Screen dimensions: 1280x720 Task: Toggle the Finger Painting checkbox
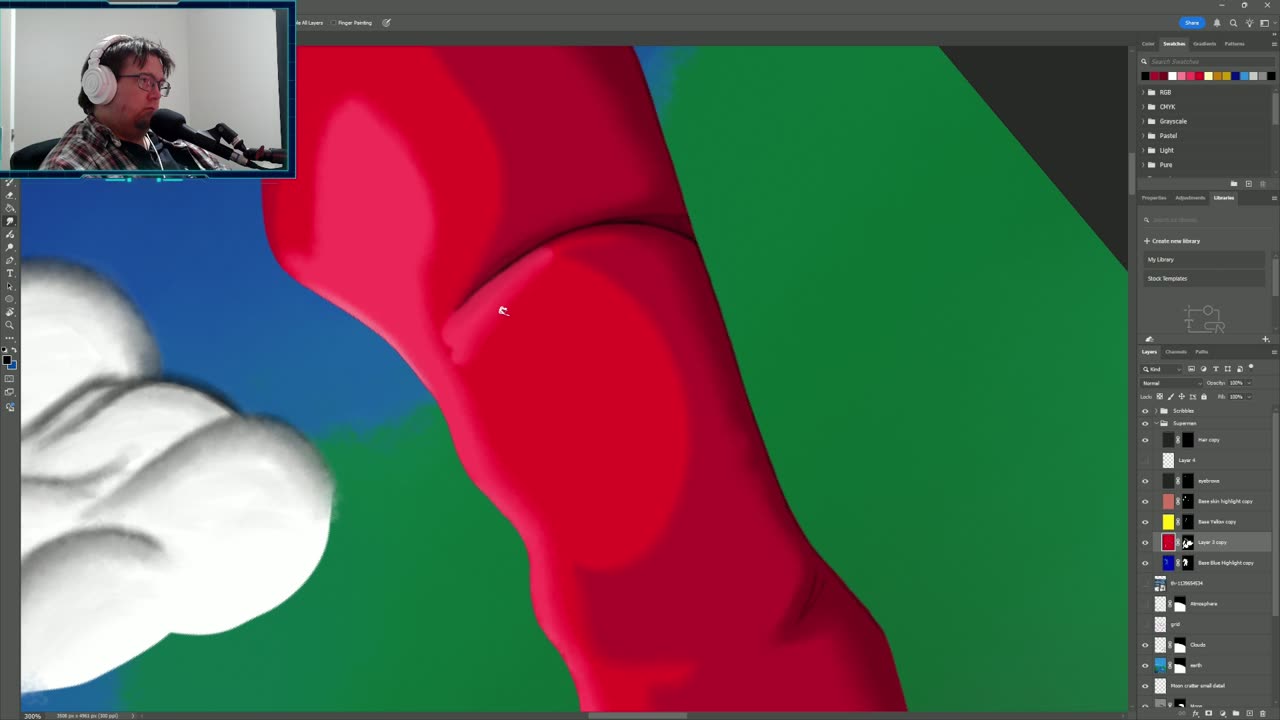point(333,22)
